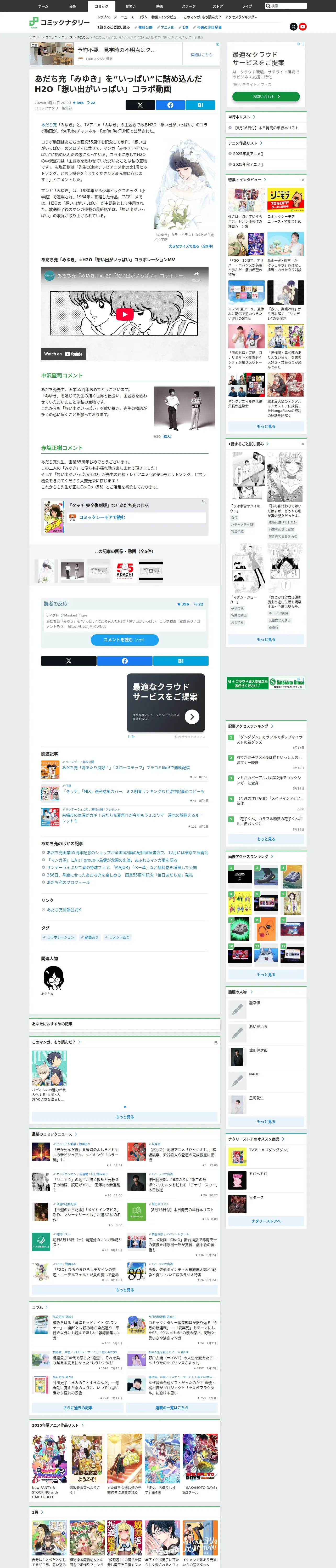Switch to the ホーム tab
Viewport: 336px width, 1568px height.
click(x=43, y=6)
